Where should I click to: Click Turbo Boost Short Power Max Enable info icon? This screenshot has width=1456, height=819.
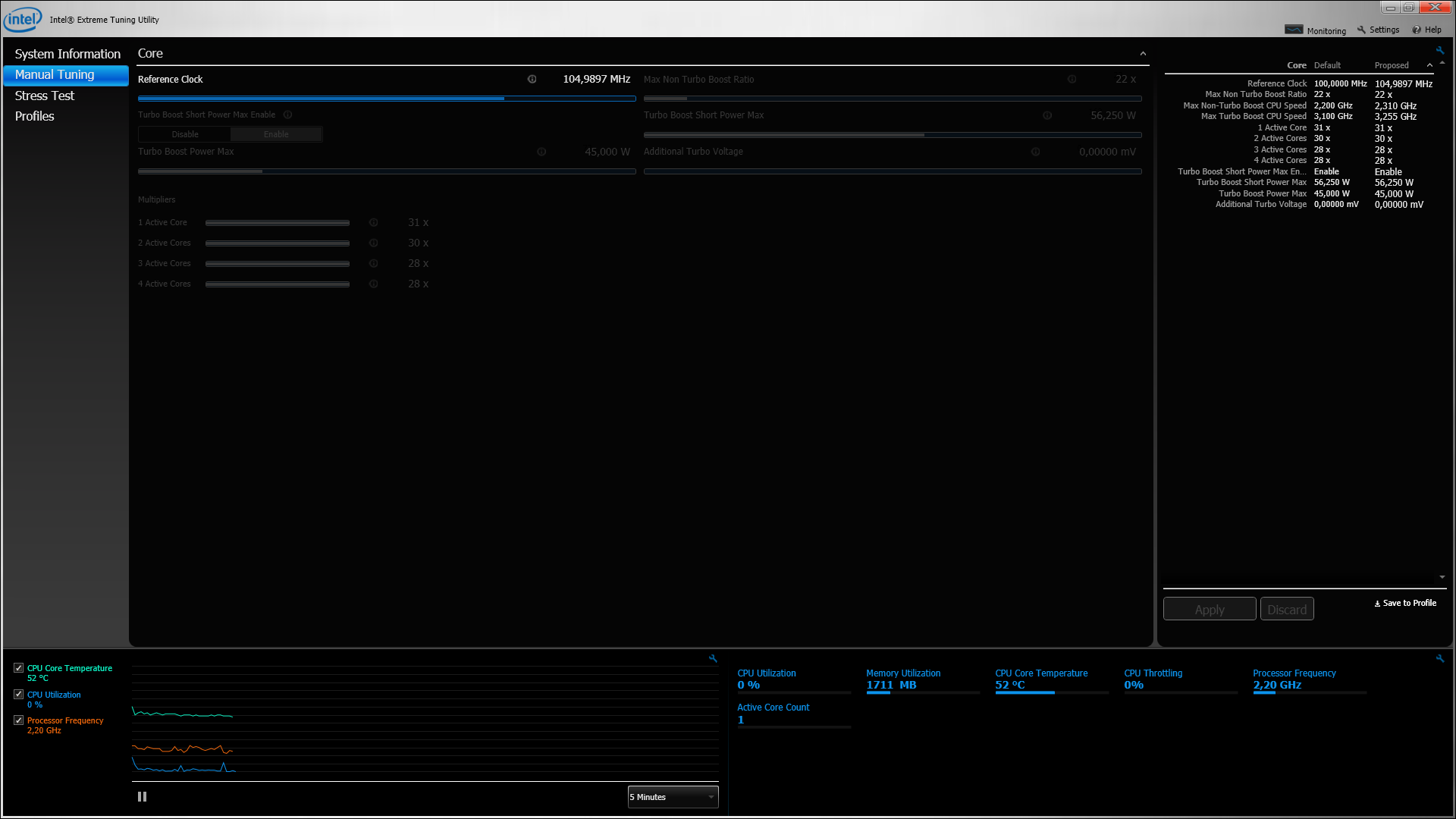pyautogui.click(x=287, y=115)
